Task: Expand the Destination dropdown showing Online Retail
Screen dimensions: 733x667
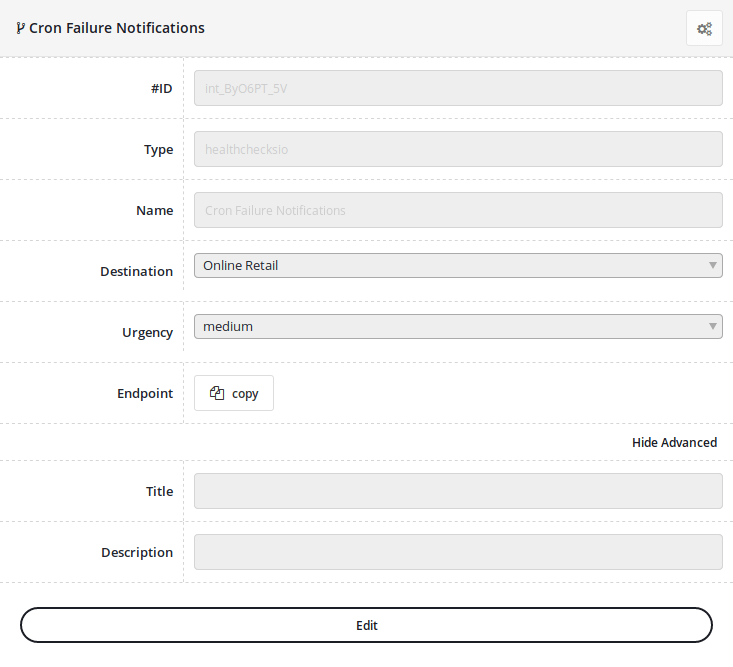Action: [x=450, y=265]
